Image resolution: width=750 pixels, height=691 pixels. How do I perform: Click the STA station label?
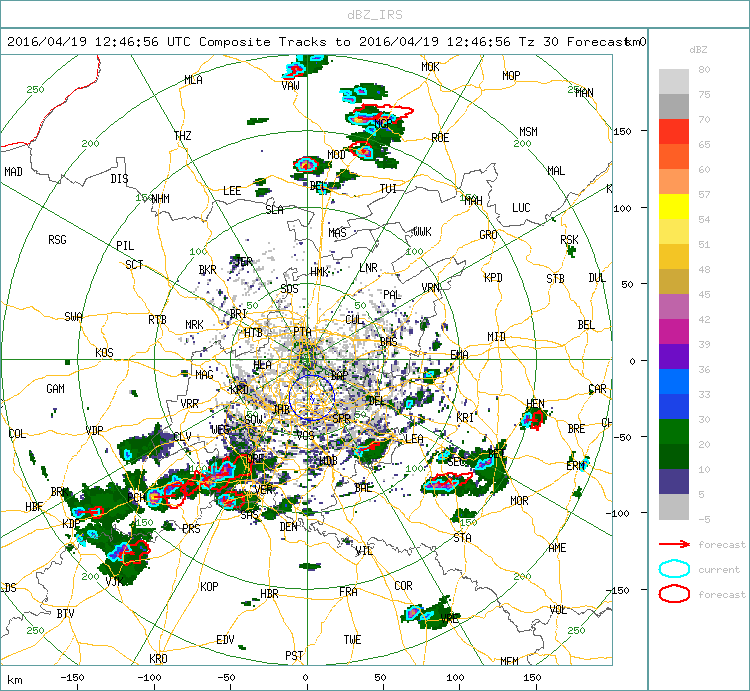[x=463, y=538]
